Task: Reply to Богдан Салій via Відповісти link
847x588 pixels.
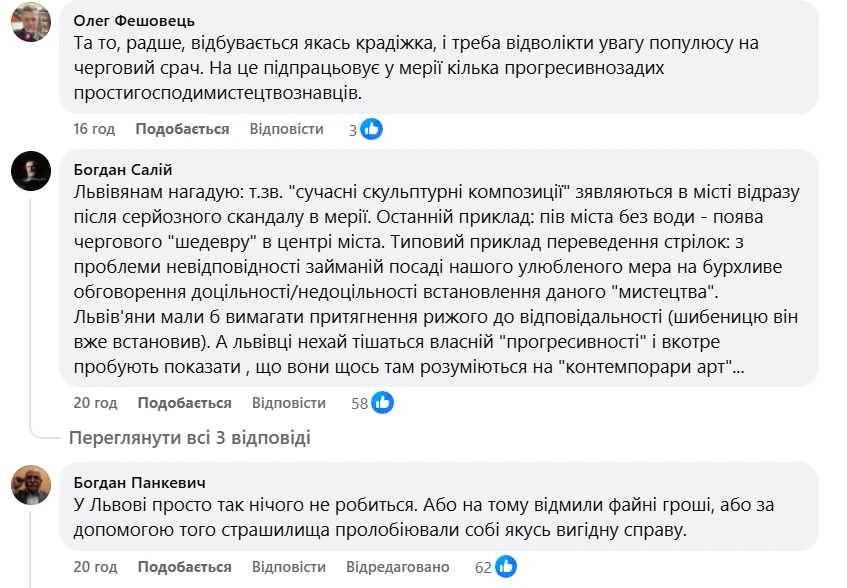Action: click(x=286, y=403)
